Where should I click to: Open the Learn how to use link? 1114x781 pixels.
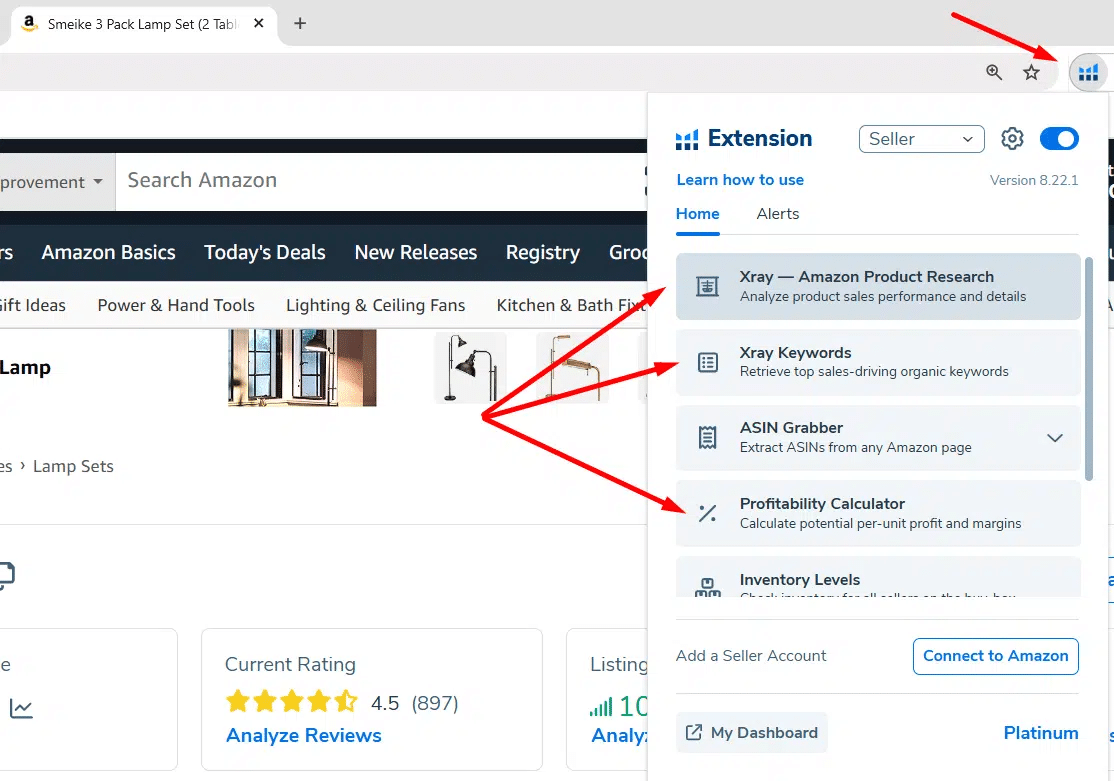[740, 180]
